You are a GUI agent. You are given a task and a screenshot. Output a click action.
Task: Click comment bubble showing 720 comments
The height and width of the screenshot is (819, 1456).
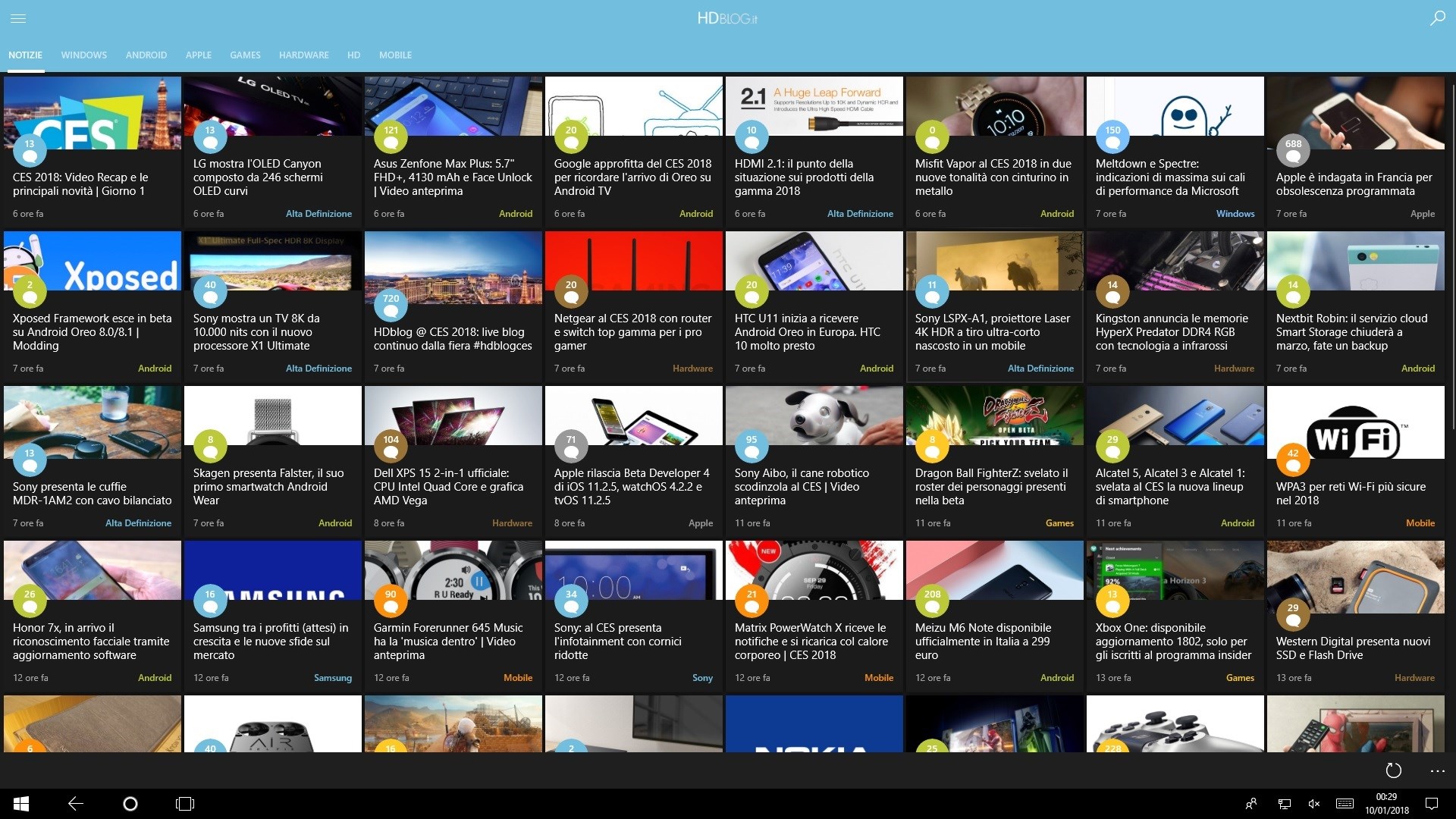pyautogui.click(x=391, y=305)
